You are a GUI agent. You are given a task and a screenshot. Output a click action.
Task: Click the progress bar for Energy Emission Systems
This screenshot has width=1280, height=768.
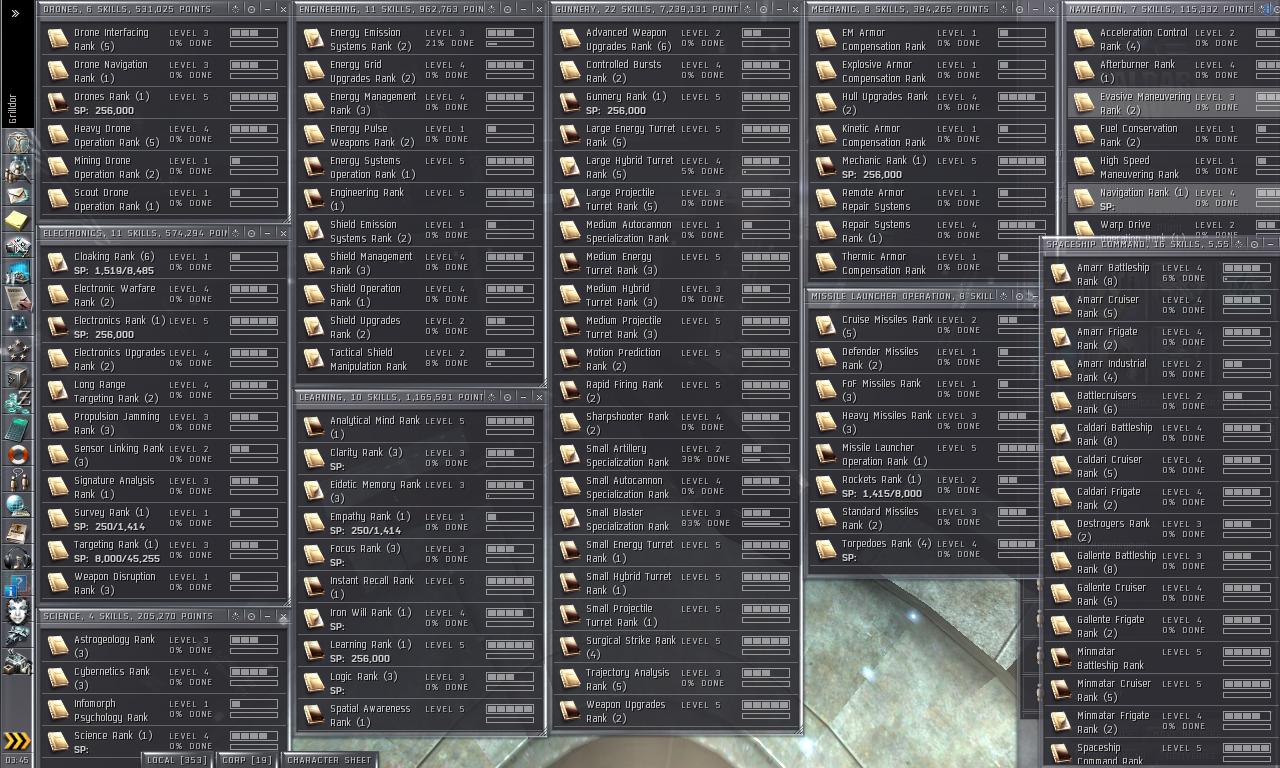(510, 44)
